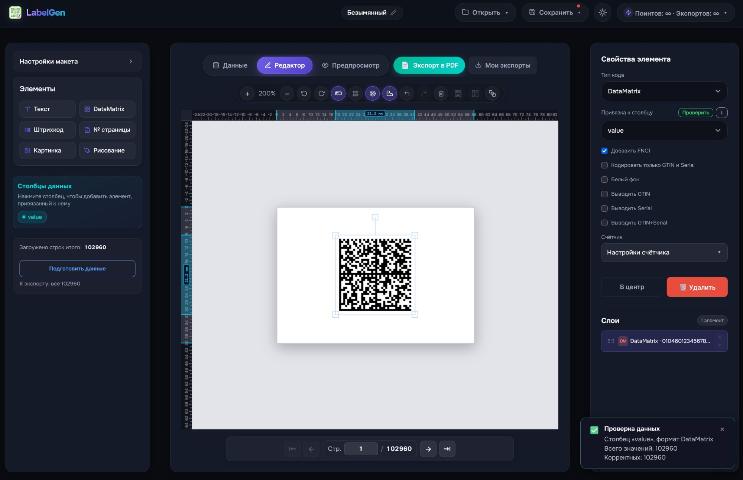Click the rotation handle above the DataMatrix
Viewport: 743px width, 480px height.
pos(375,217)
